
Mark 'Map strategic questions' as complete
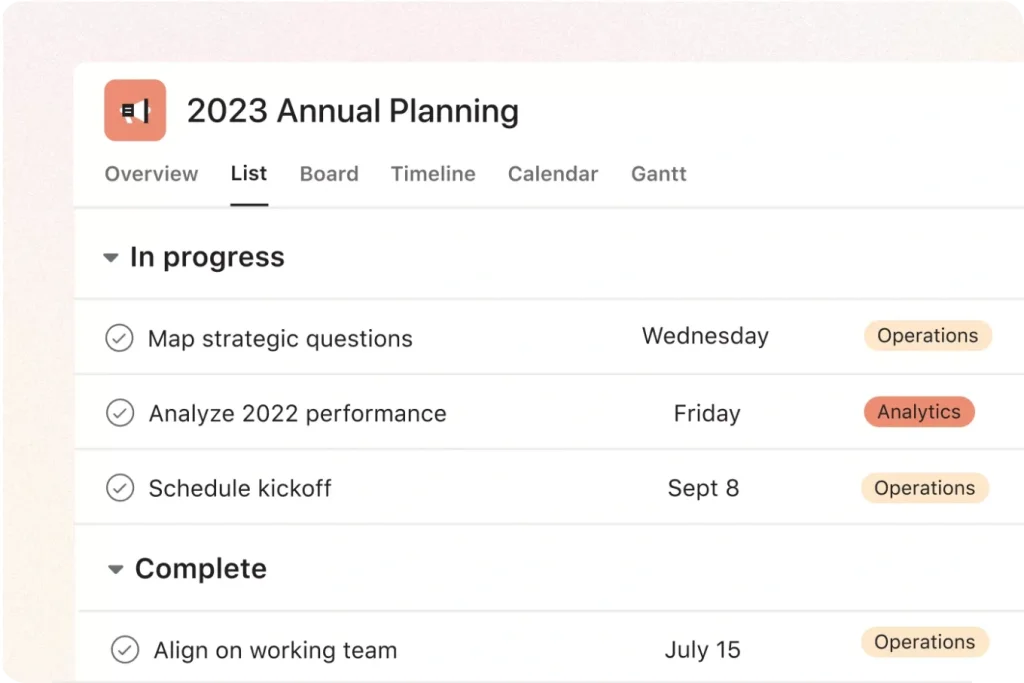119,338
